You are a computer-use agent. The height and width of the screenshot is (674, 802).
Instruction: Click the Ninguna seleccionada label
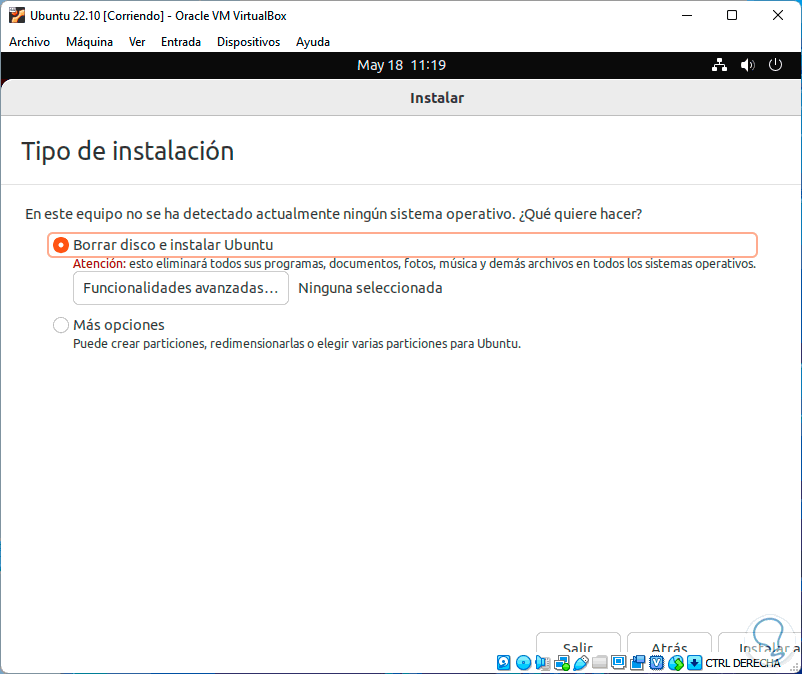[370, 288]
